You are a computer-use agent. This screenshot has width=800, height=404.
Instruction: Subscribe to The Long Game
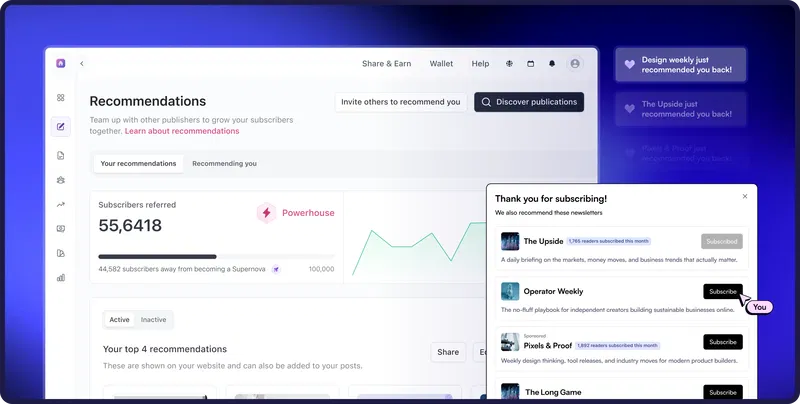click(723, 392)
